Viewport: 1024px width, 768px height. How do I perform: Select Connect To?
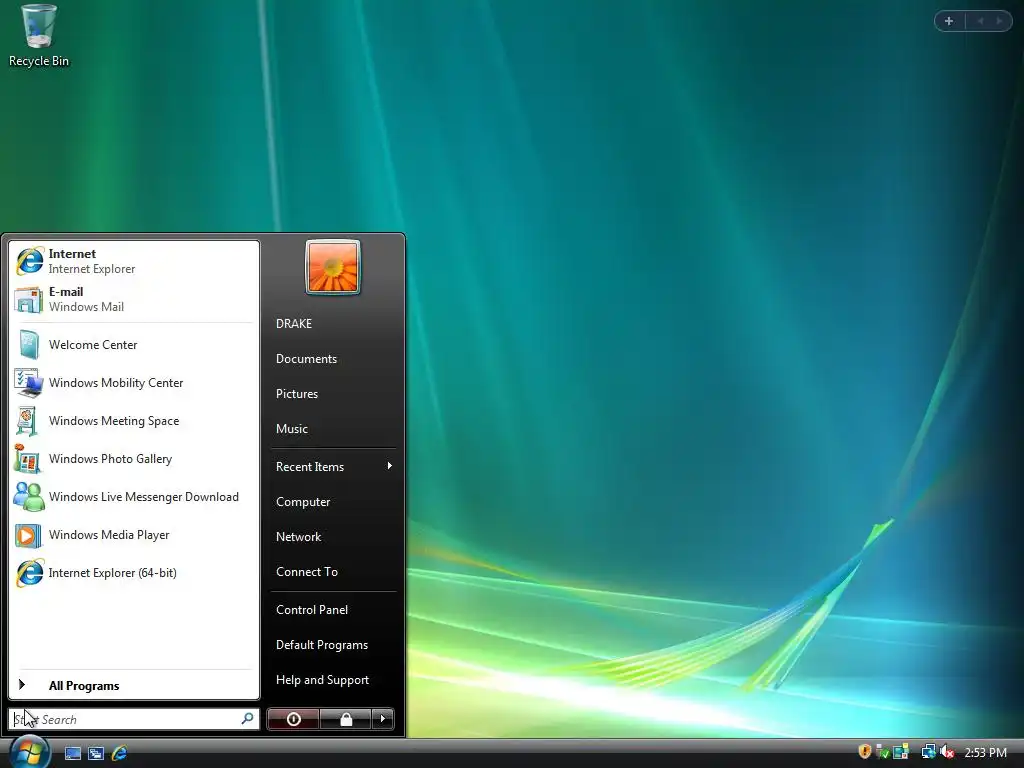pyautogui.click(x=333, y=572)
